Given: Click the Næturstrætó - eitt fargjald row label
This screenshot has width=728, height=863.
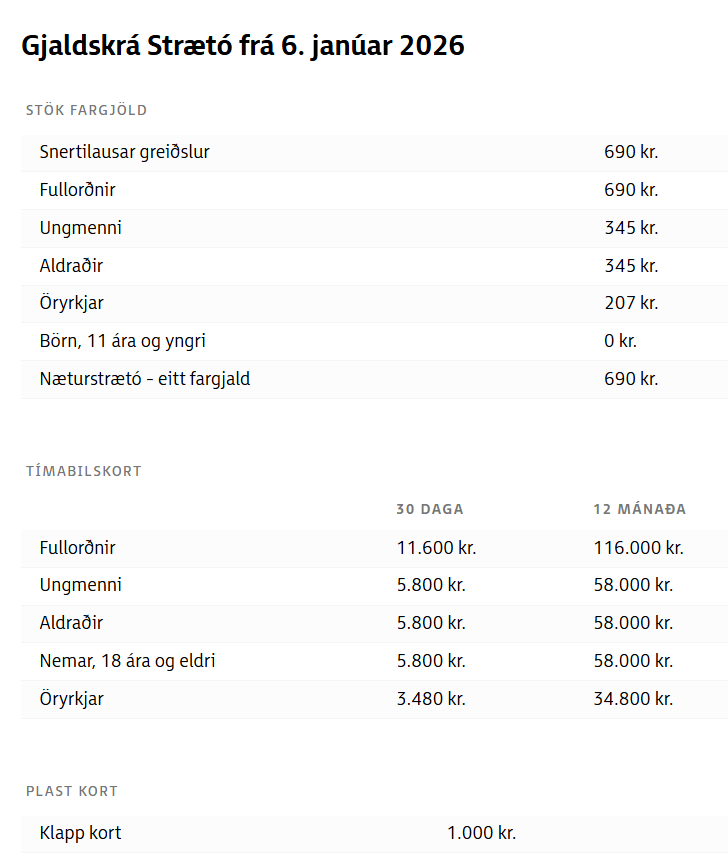Looking at the screenshot, I should tap(145, 379).
